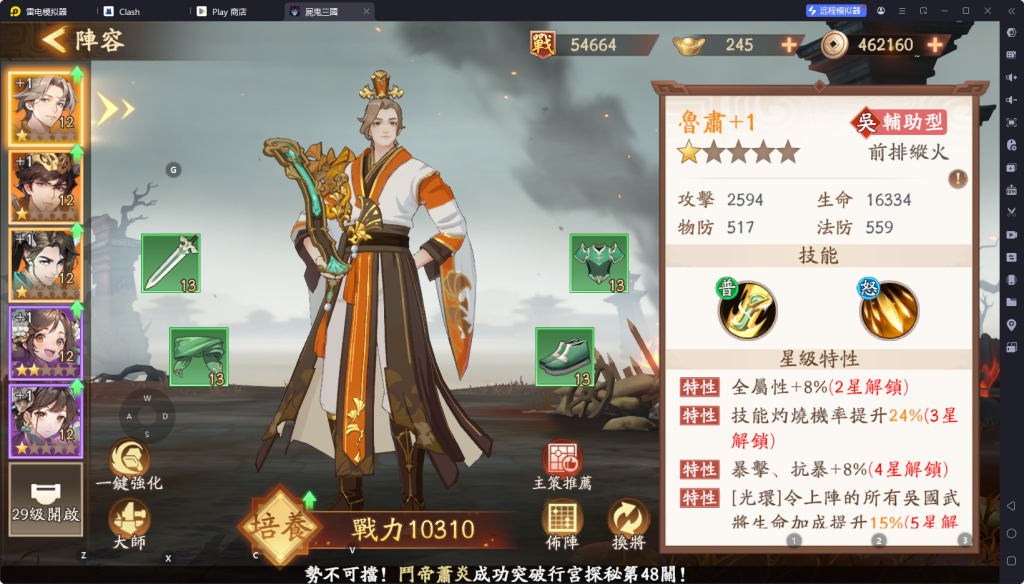The image size is (1024, 584).
Task: Tap the green scarf equipment slot
Action: coord(199,357)
